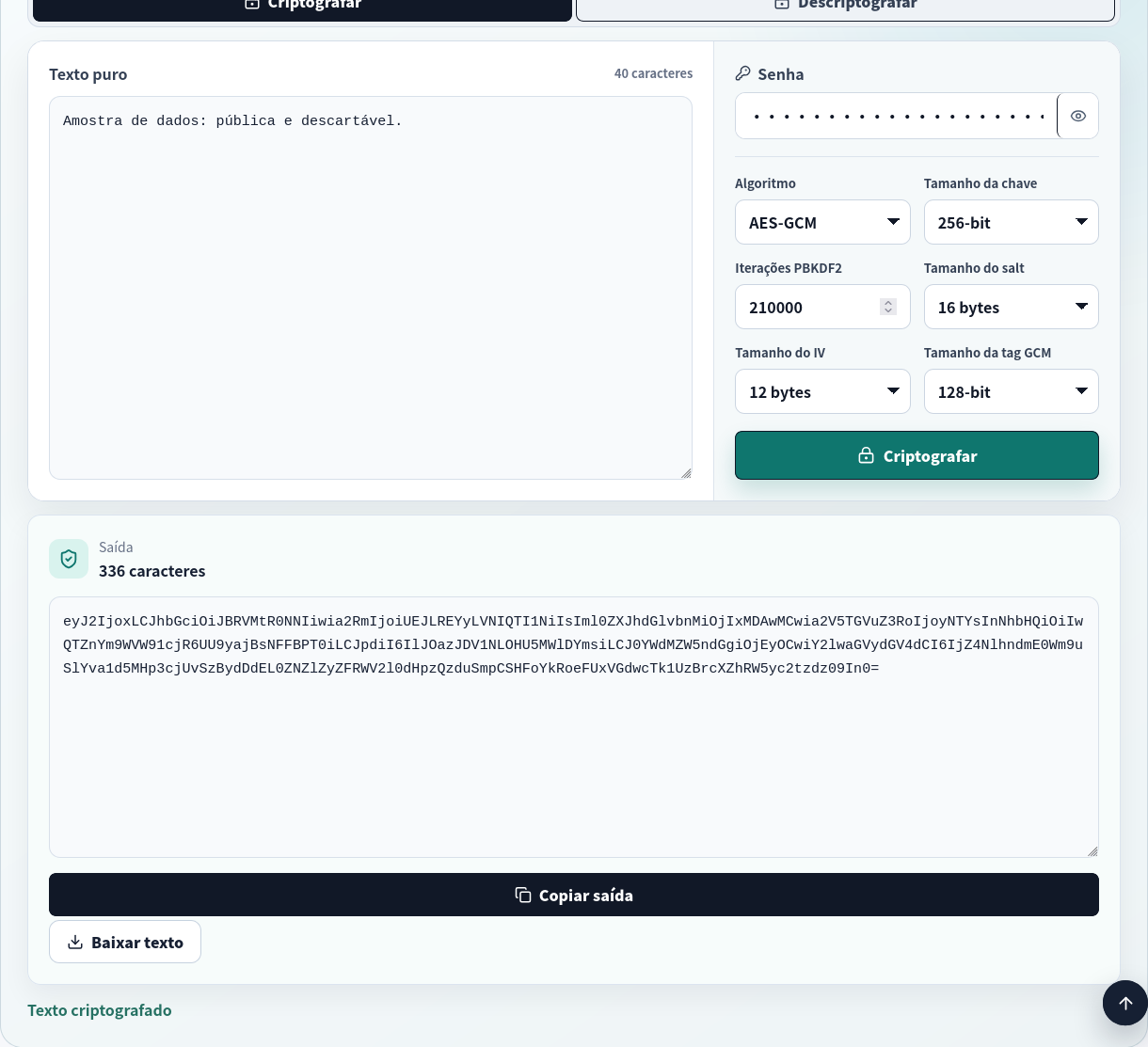The height and width of the screenshot is (1047, 1148).
Task: Click the Texto criptografado label
Action: click(100, 1010)
